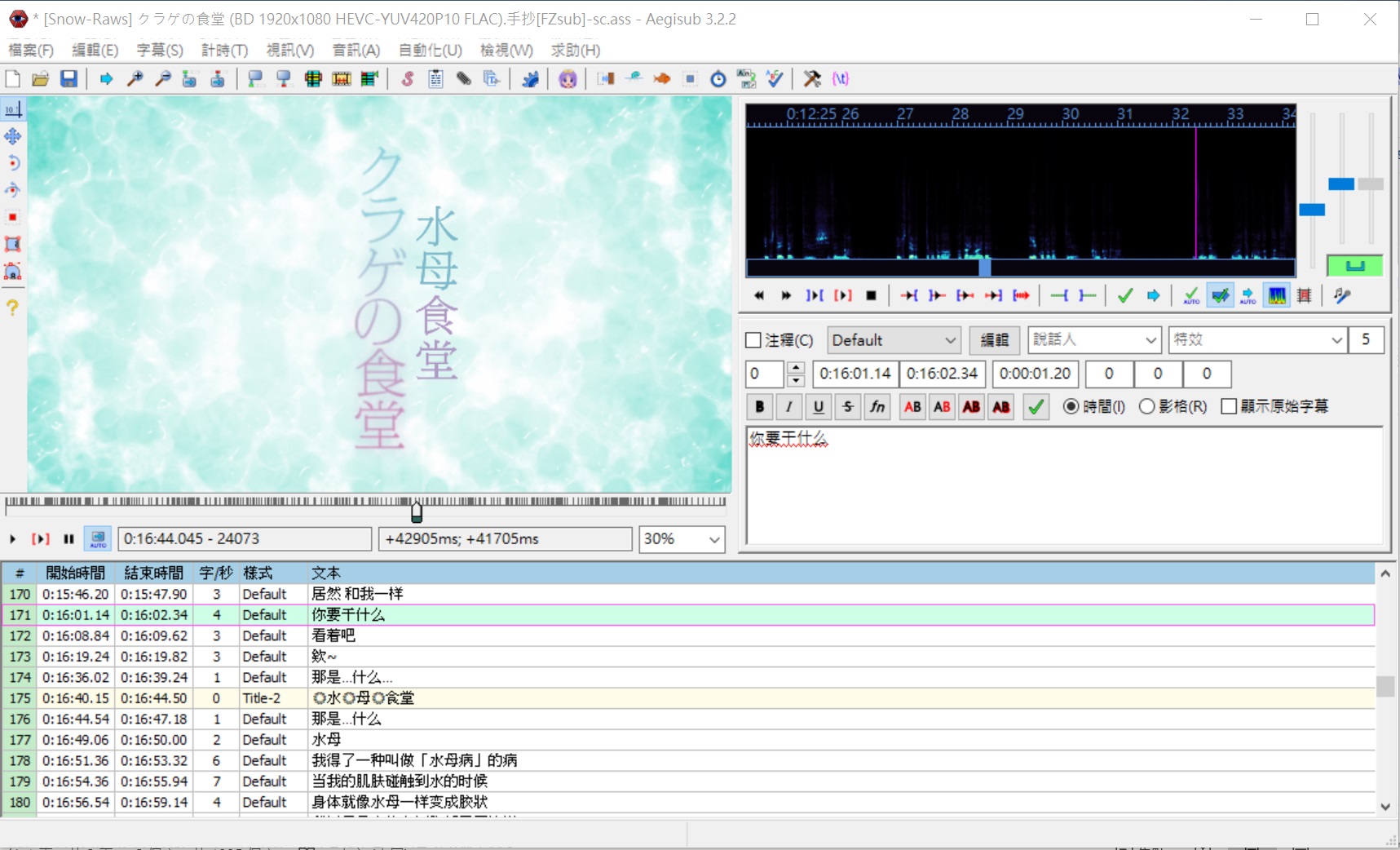The height and width of the screenshot is (850, 1400).
Task: Play audio selection with red bracket icon
Action: click(x=843, y=295)
